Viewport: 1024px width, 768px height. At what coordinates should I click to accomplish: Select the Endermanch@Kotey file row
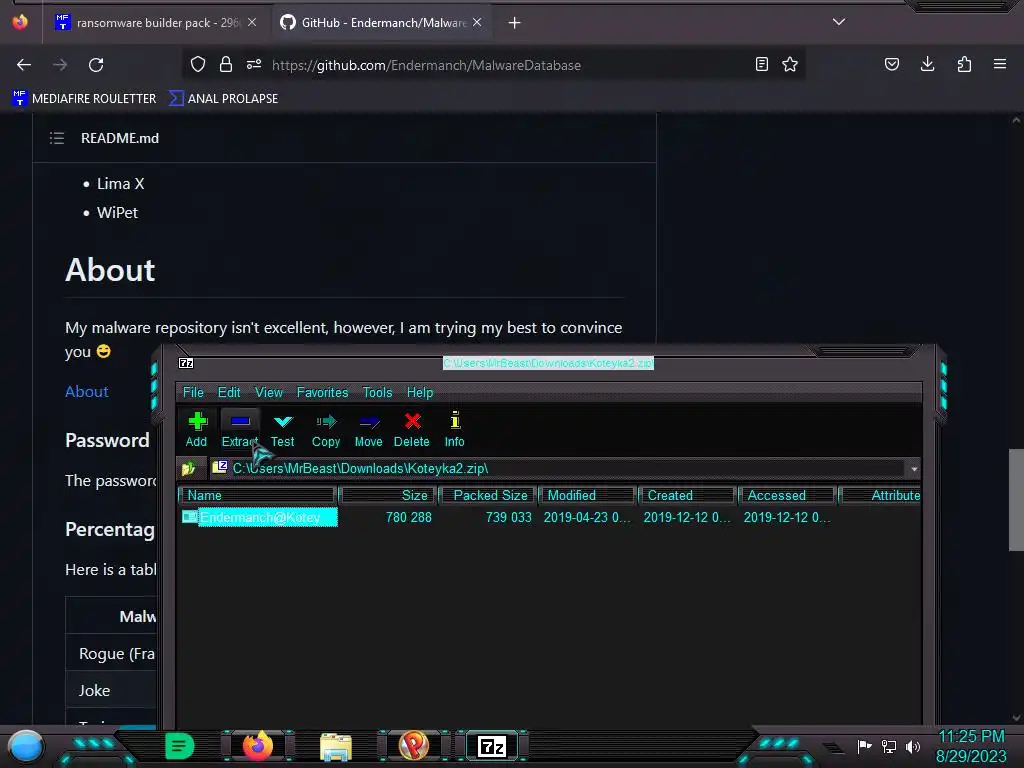(x=259, y=517)
